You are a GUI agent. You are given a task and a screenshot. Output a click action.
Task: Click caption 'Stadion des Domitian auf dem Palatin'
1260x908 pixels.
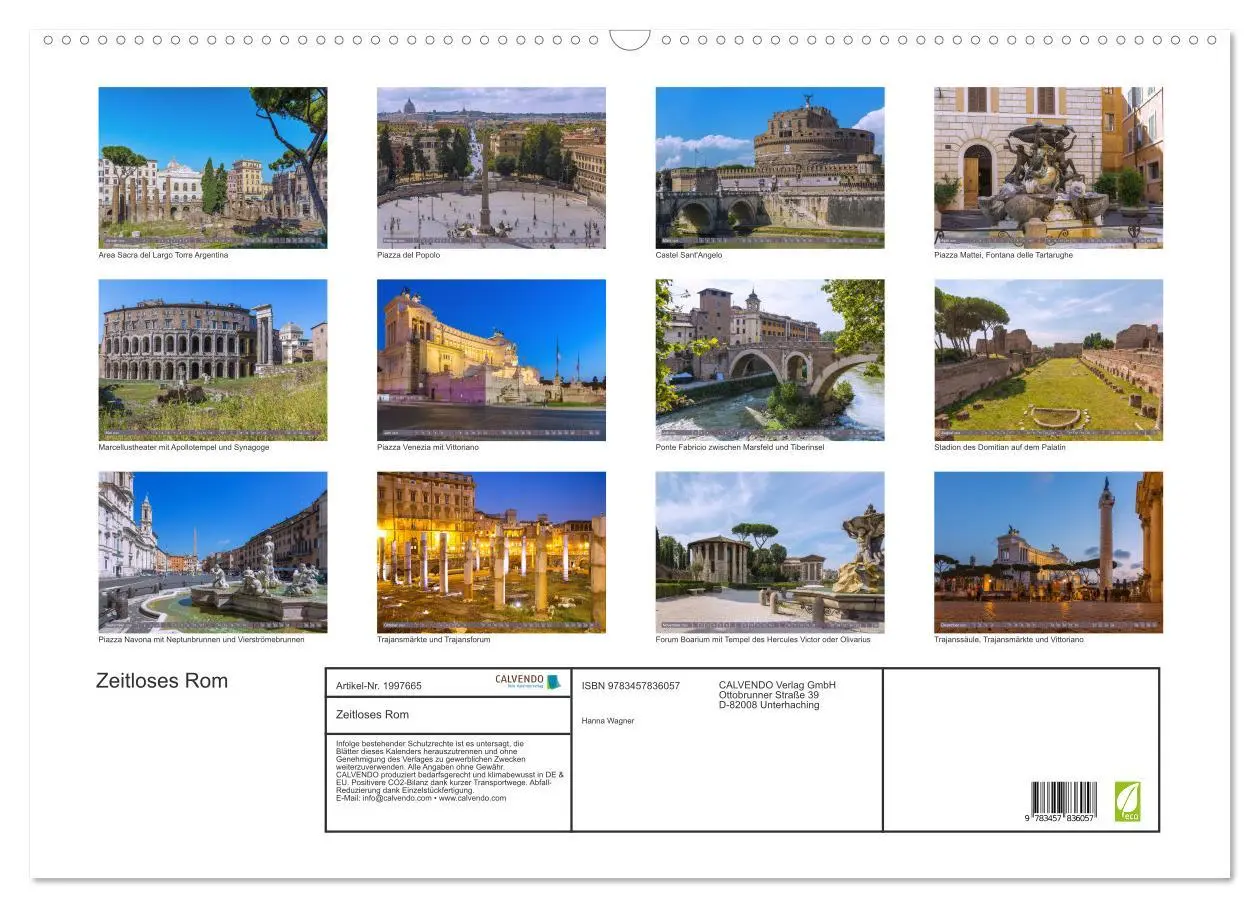pyautogui.click(x=1000, y=447)
